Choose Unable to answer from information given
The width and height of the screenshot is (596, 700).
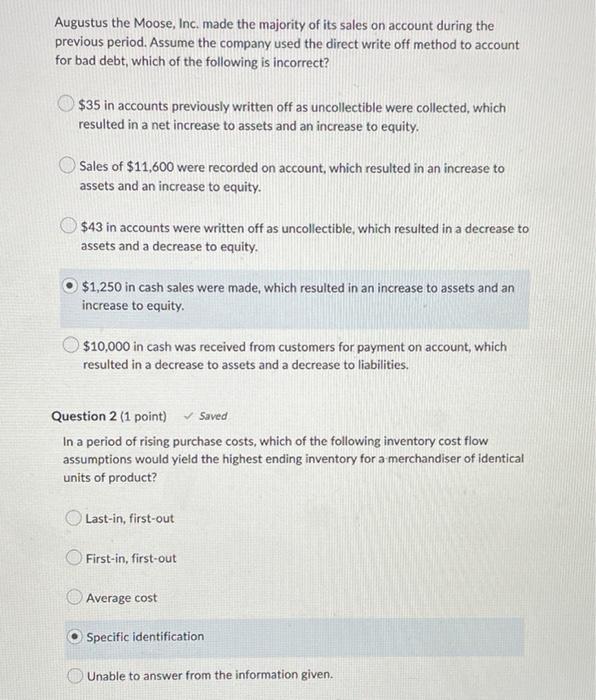click(x=75, y=675)
